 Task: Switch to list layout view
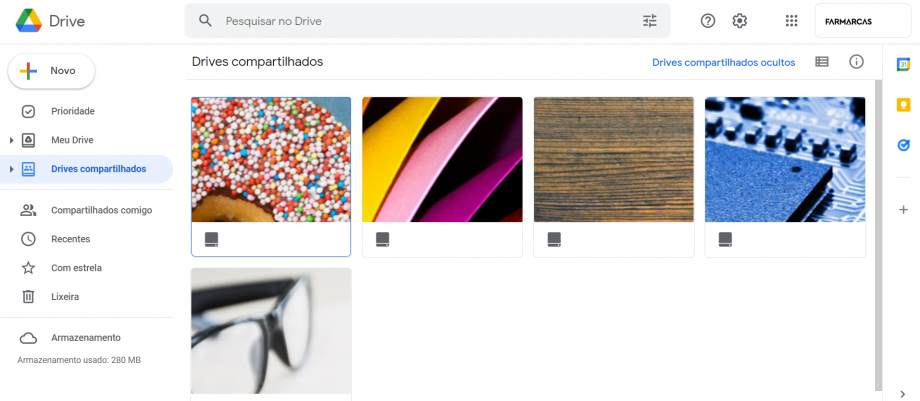tap(822, 62)
